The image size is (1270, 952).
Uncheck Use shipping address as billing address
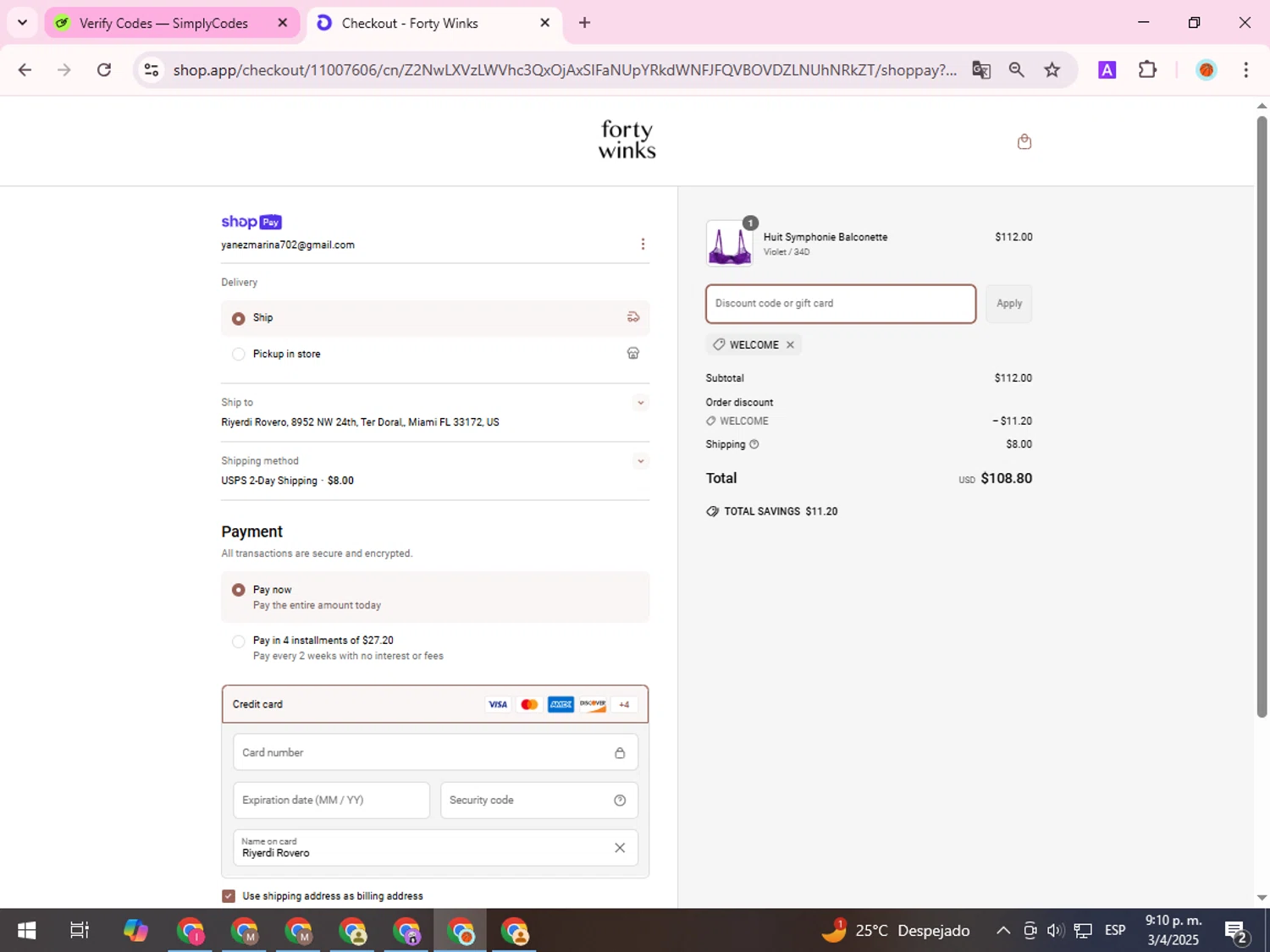coord(229,896)
